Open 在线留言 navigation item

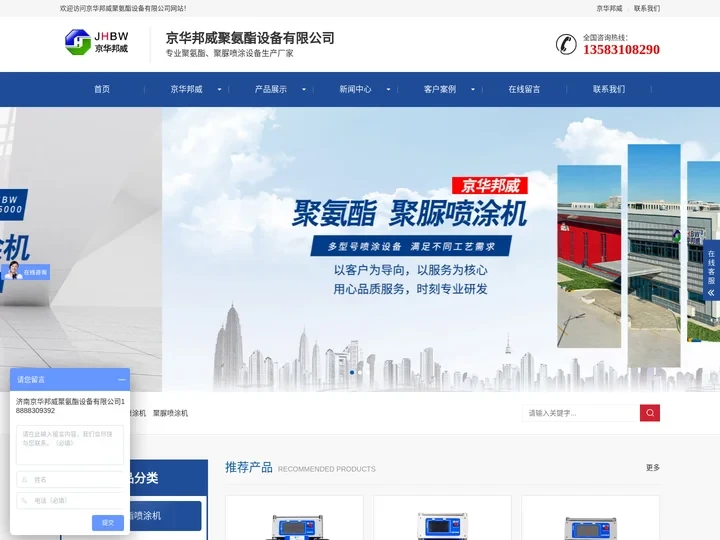pos(524,89)
